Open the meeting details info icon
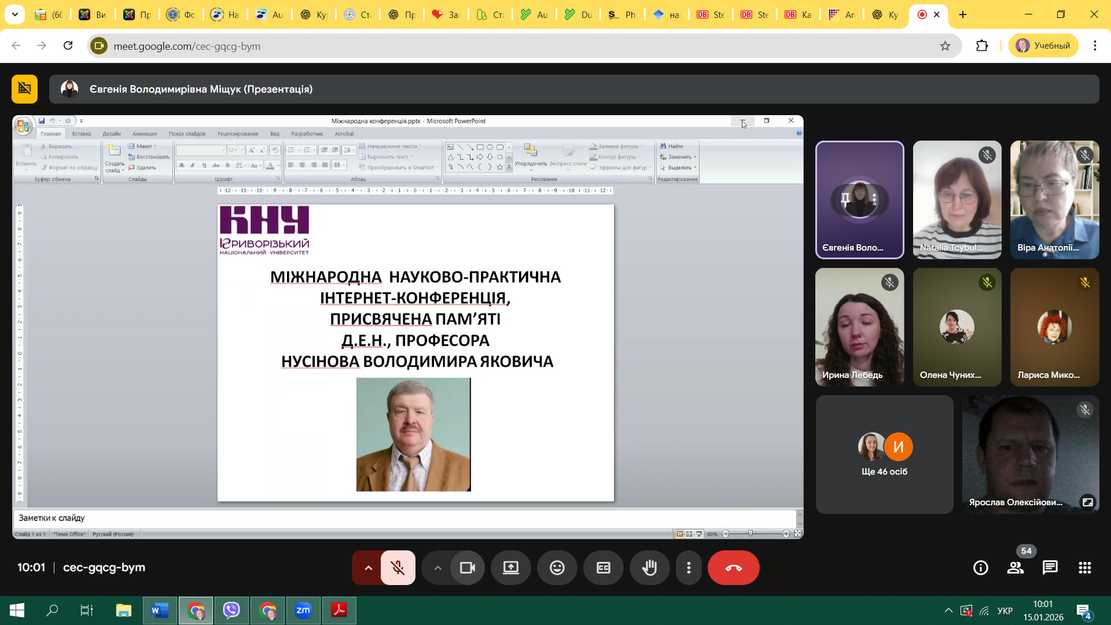 (x=981, y=568)
